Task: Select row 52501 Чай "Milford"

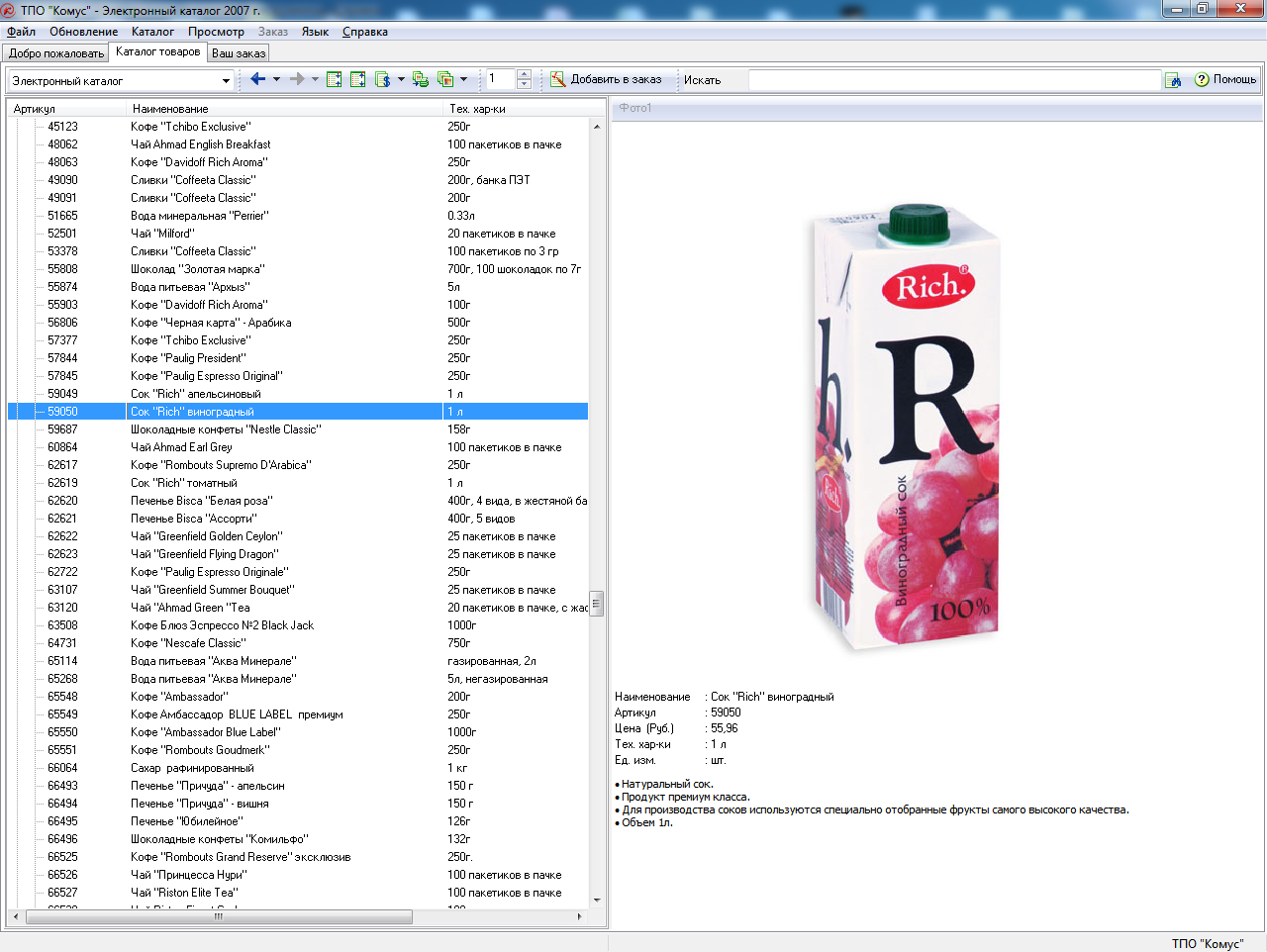Action: click(x=298, y=234)
